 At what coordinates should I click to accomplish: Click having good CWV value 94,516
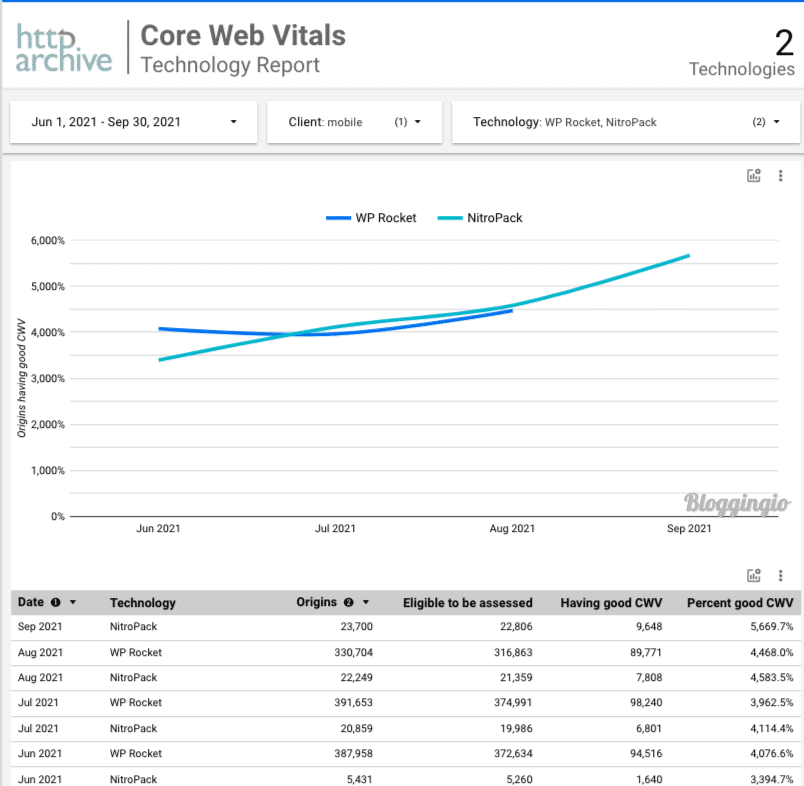(x=646, y=754)
